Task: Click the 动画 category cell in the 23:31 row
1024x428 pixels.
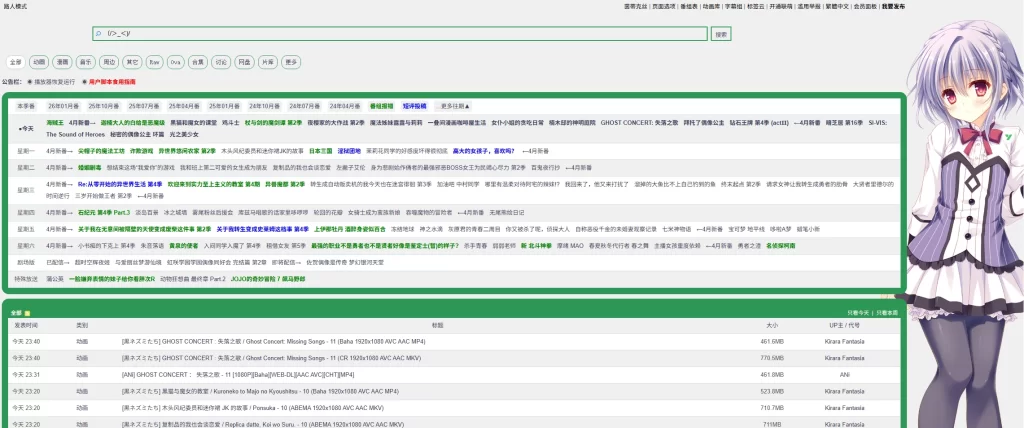Action: 82,374
